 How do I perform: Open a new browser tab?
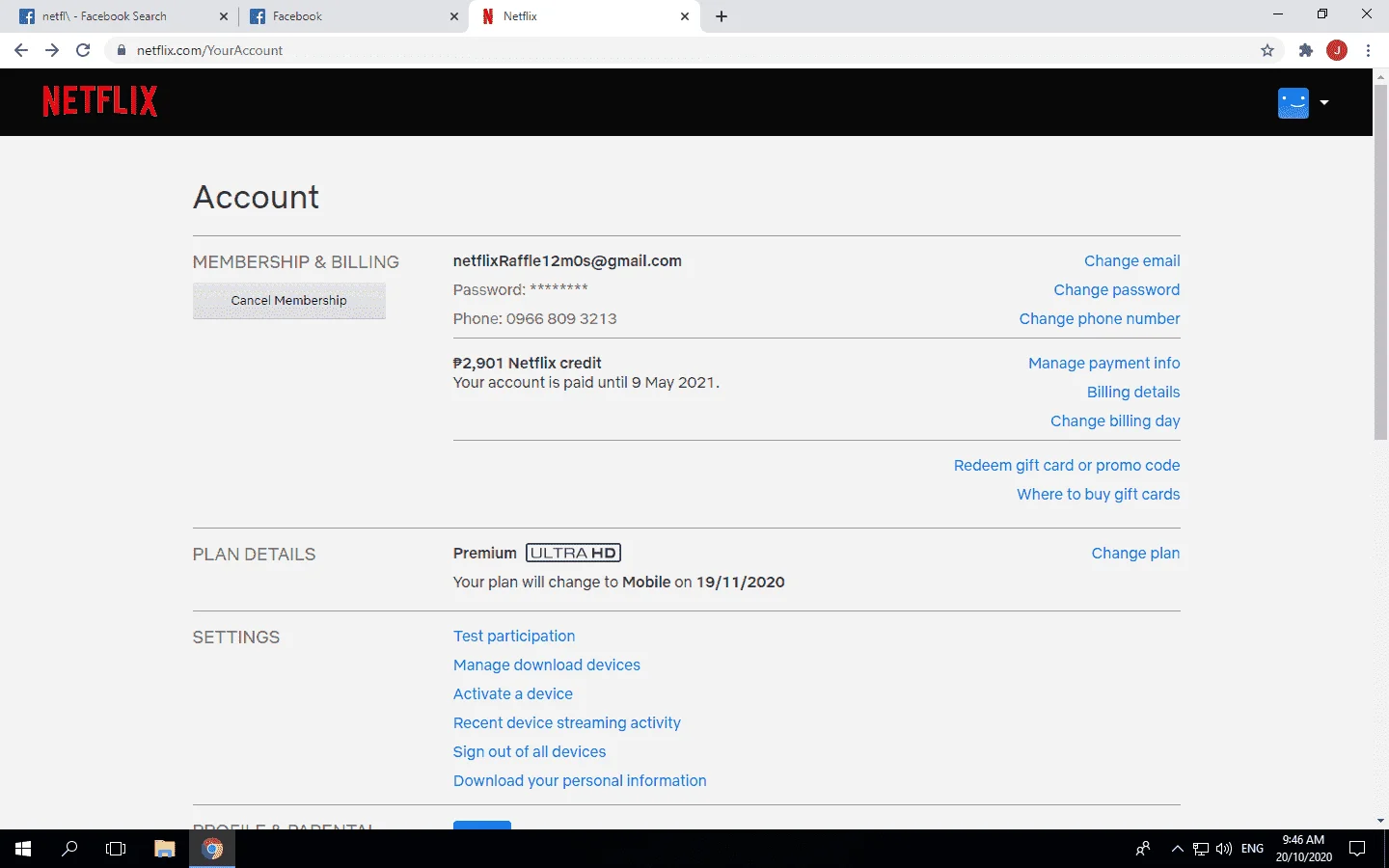tap(722, 16)
